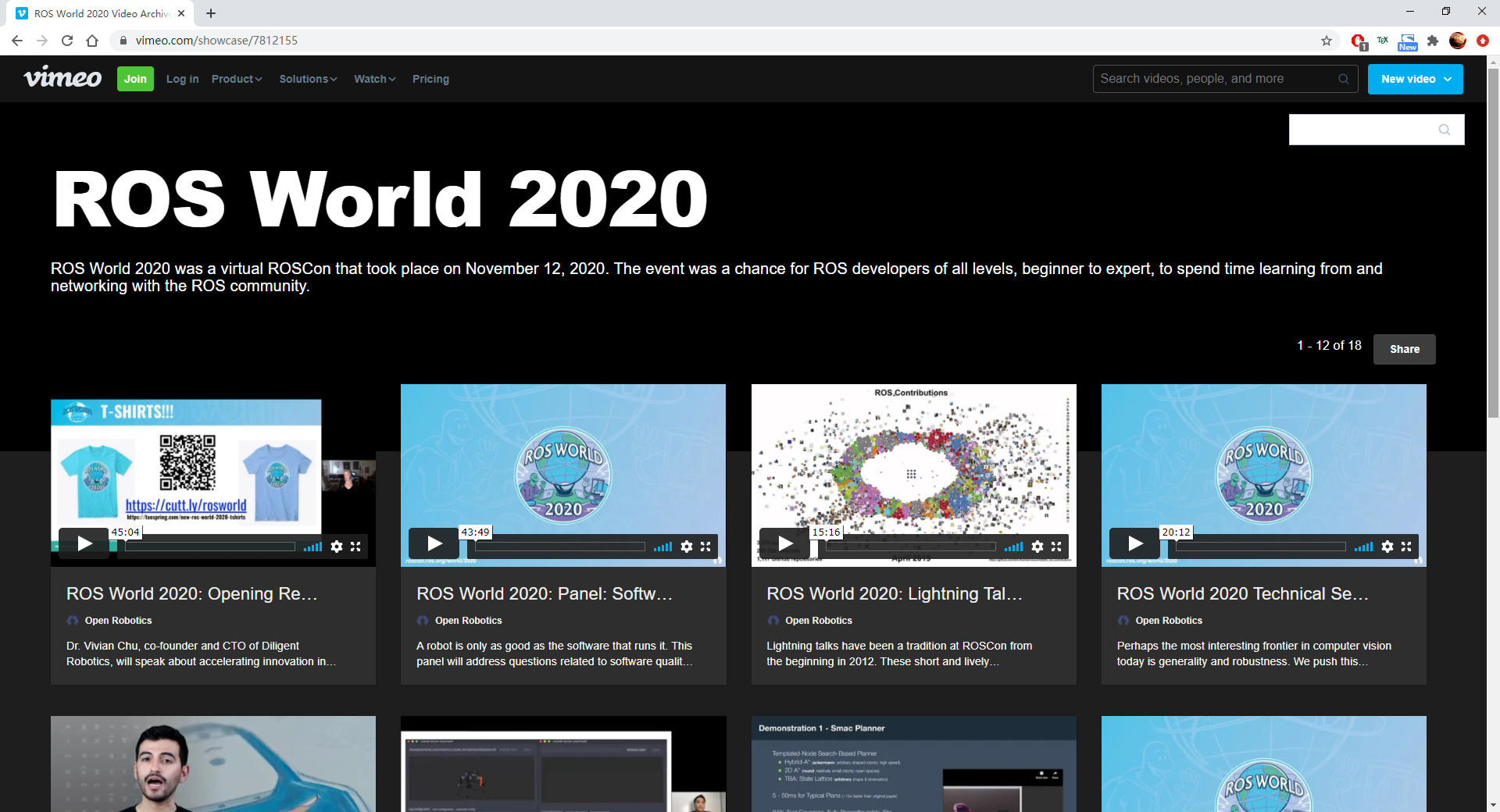This screenshot has height=812, width=1500.
Task: Open the Watch dropdown menu
Action: coord(373,79)
